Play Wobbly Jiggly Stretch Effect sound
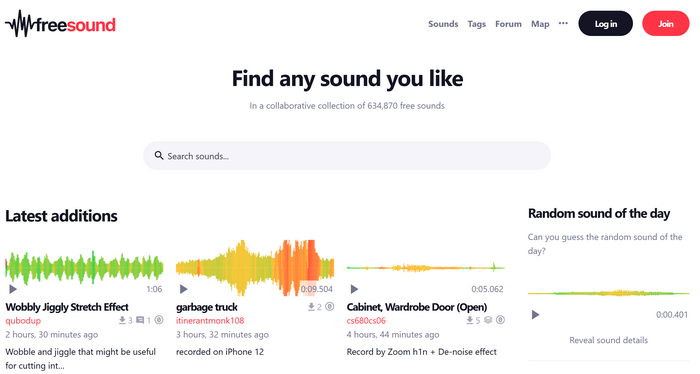 [x=13, y=289]
